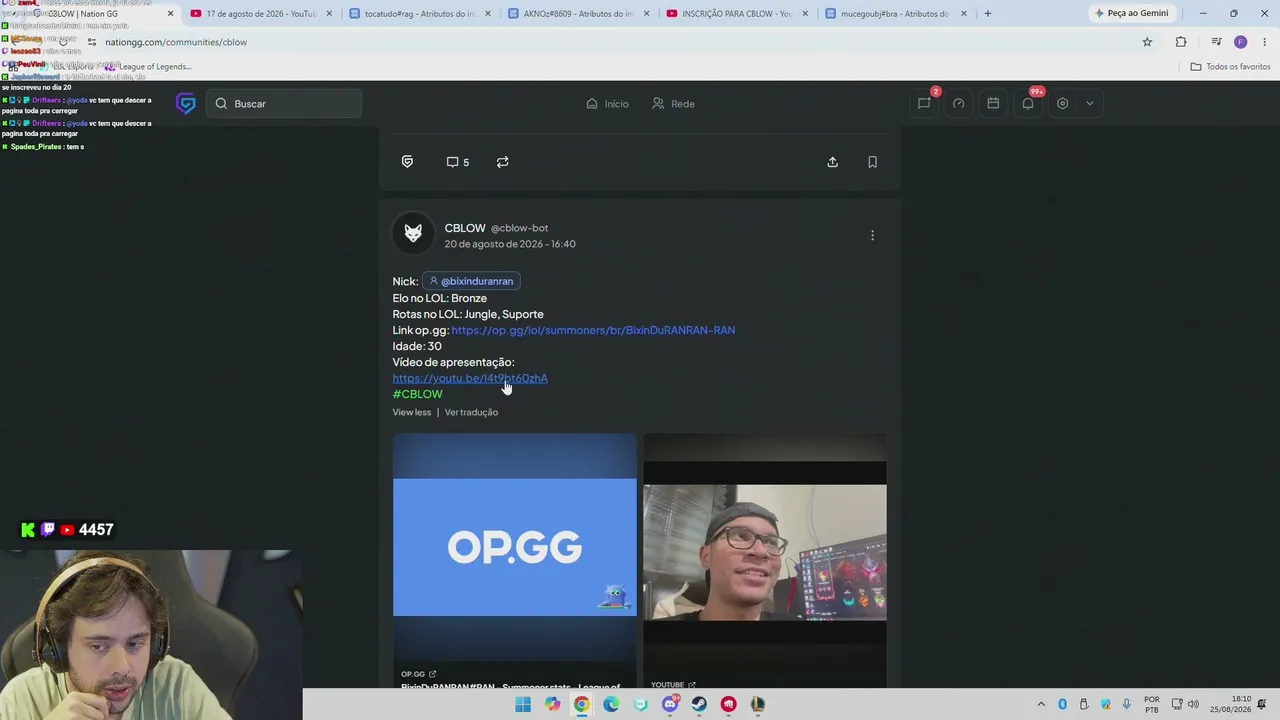The width and height of the screenshot is (1280, 720).
Task: Open League of Legends from the taskbar
Action: tap(758, 704)
